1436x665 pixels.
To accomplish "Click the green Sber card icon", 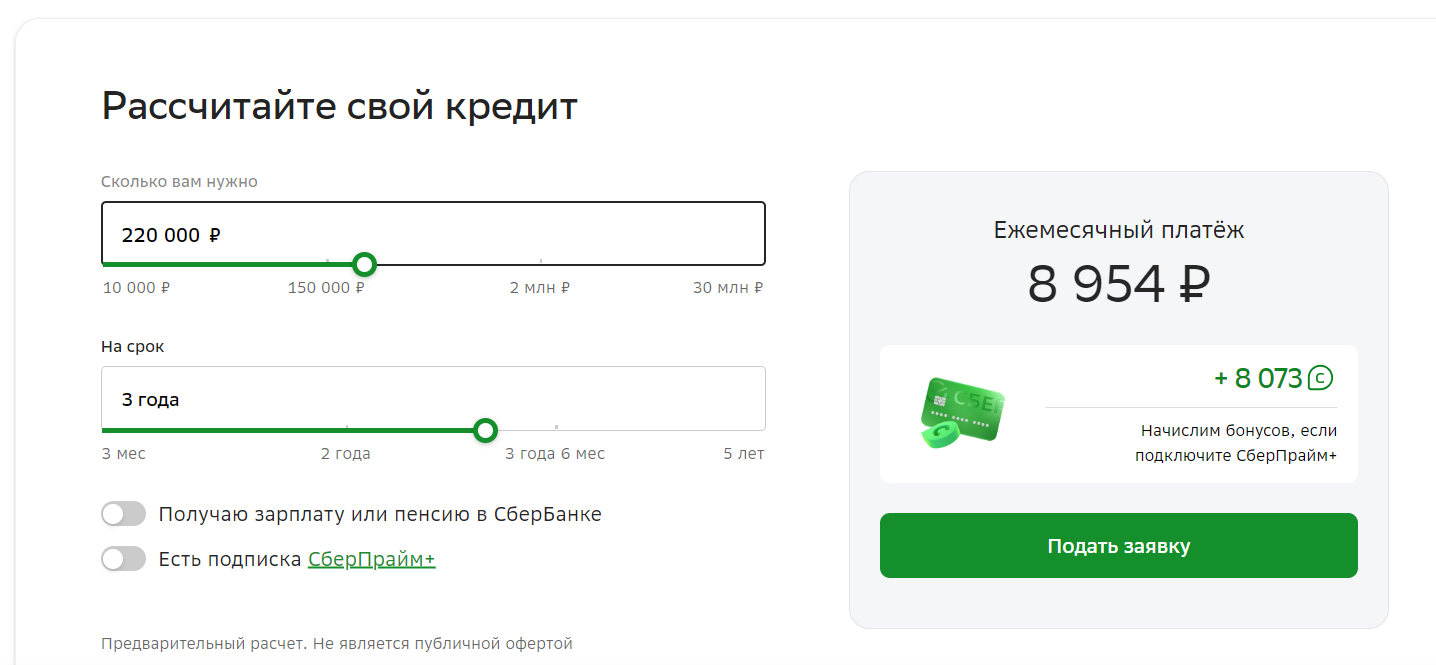I will [961, 412].
